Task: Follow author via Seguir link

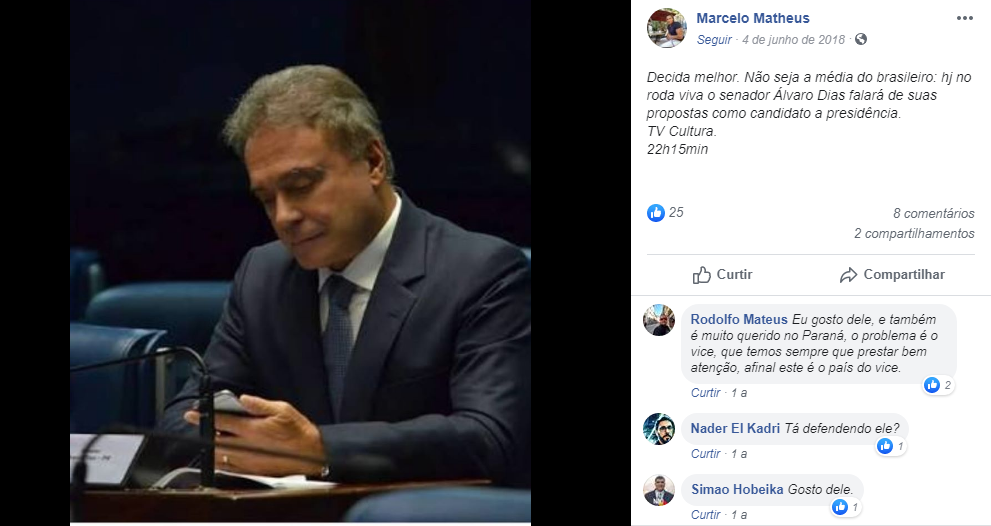Action: [714, 39]
